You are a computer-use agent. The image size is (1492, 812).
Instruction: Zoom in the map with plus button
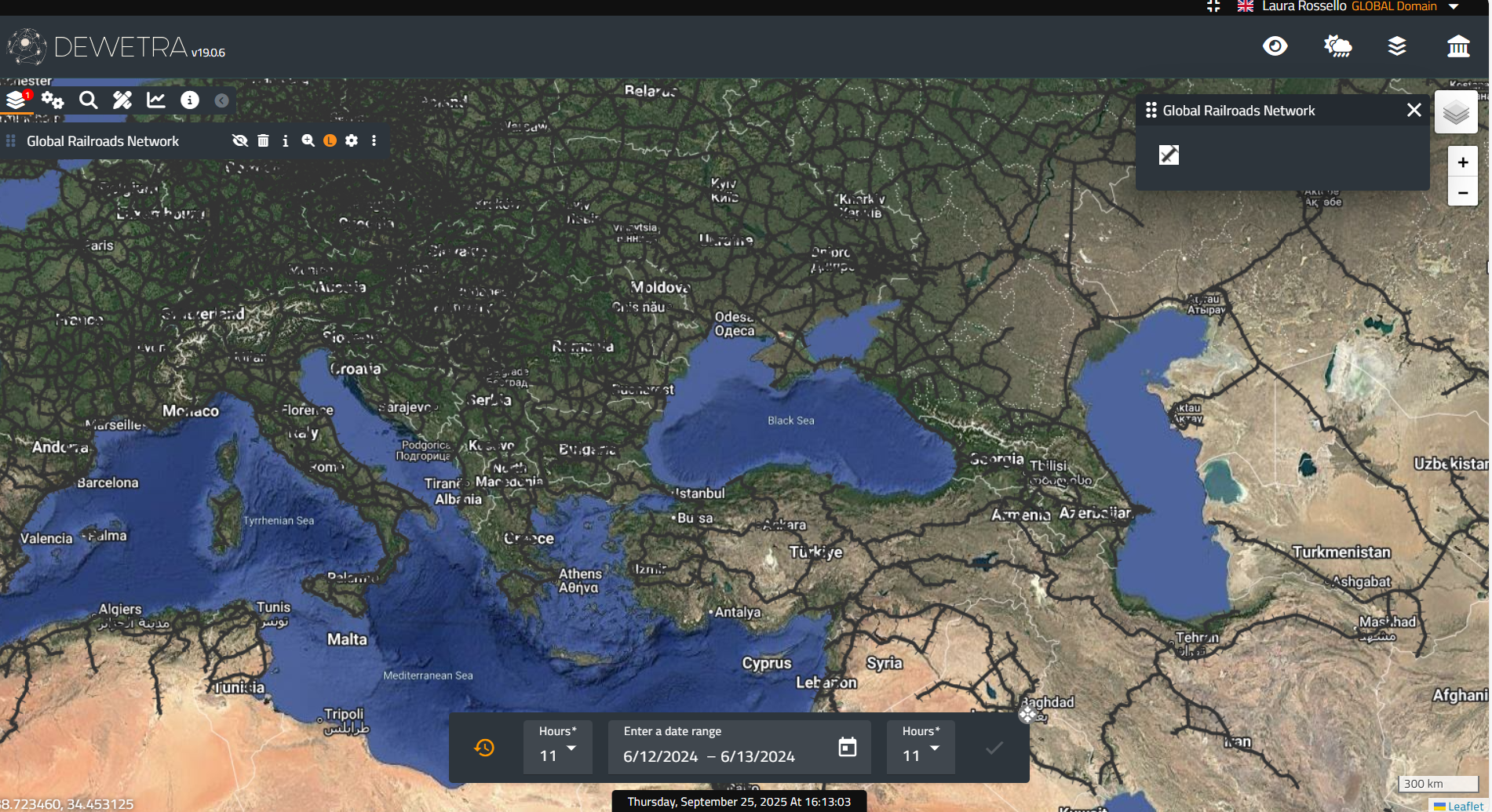[1463, 162]
